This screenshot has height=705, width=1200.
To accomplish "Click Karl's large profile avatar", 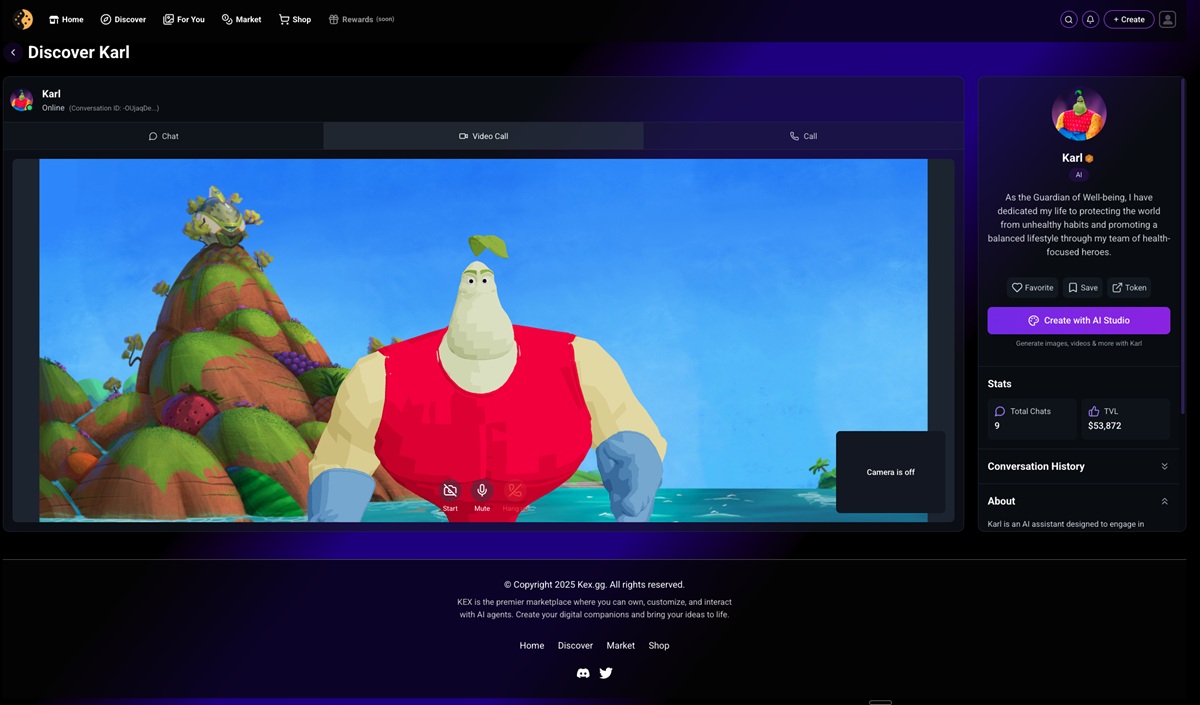I will pos(1079,114).
